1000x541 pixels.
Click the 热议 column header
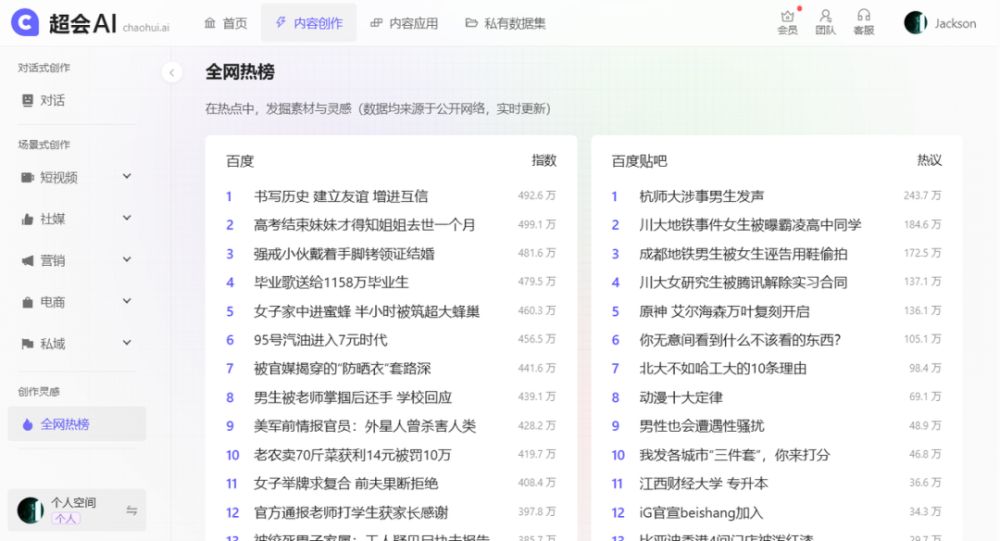[929, 161]
